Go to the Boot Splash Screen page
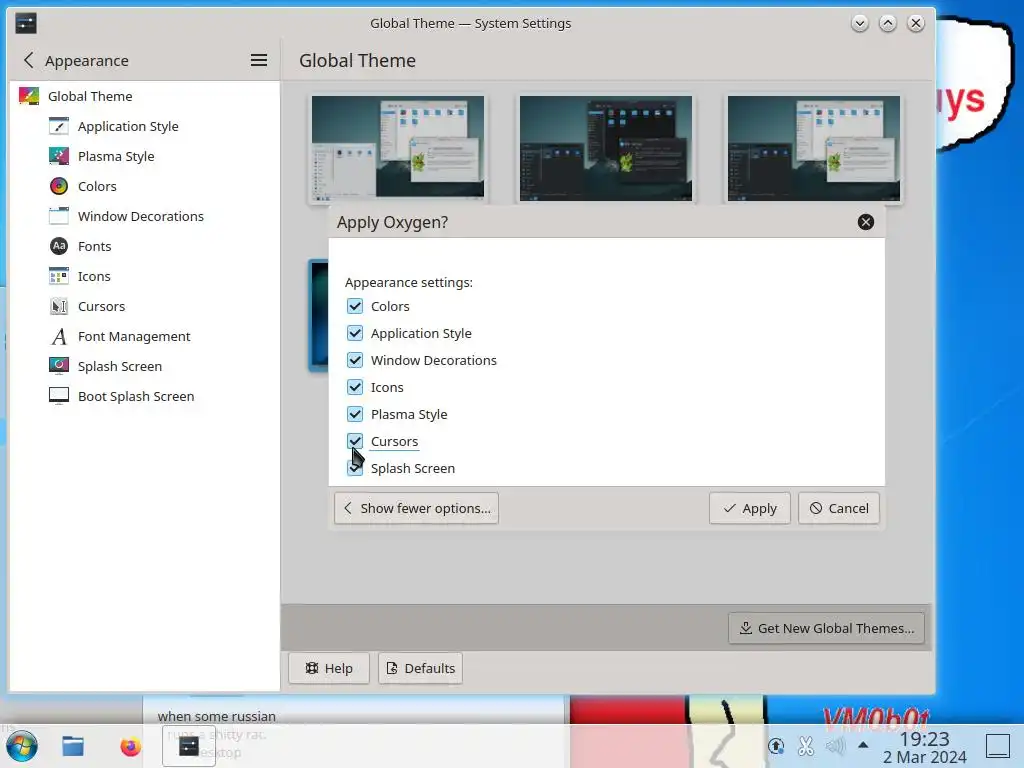Viewport: 1024px width, 768px height. [x=136, y=396]
